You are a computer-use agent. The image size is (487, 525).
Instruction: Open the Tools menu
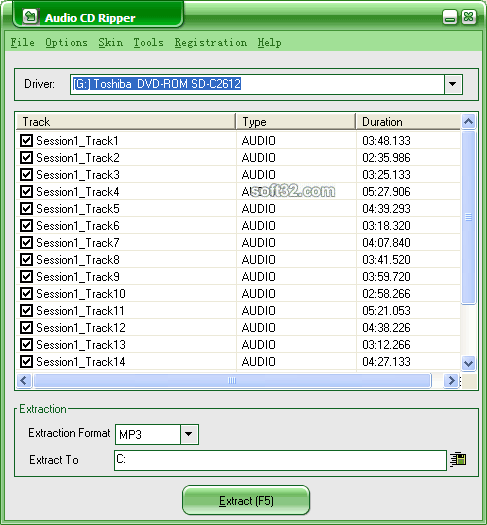[x=148, y=43]
